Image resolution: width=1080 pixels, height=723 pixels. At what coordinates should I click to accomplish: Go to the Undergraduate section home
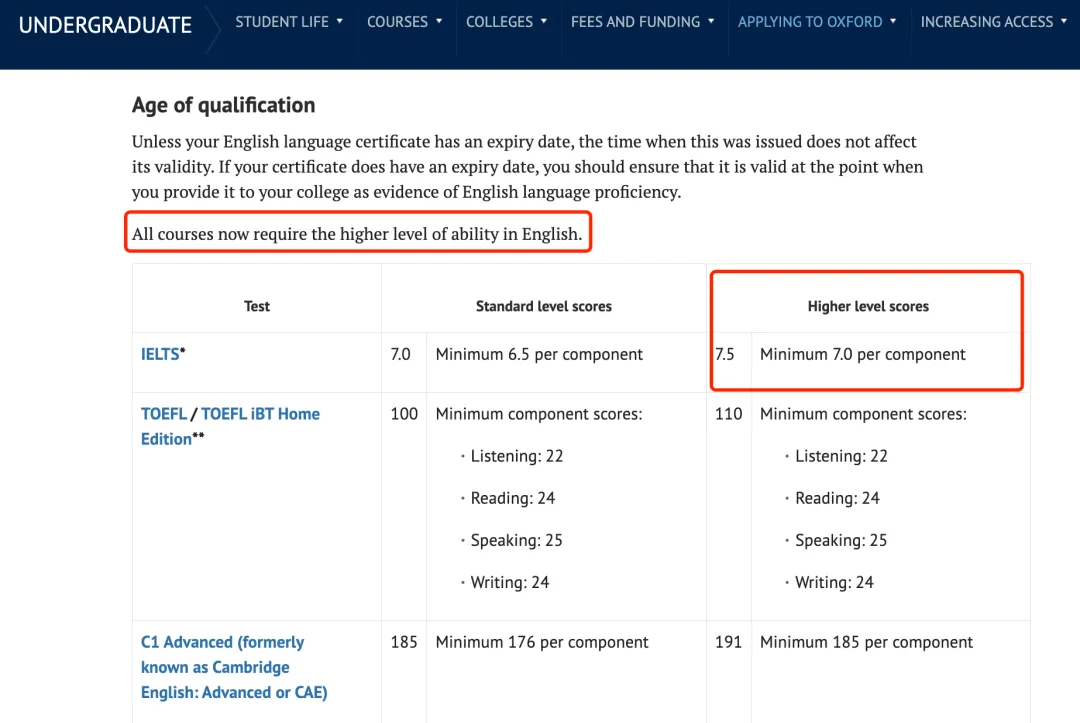pos(105,25)
